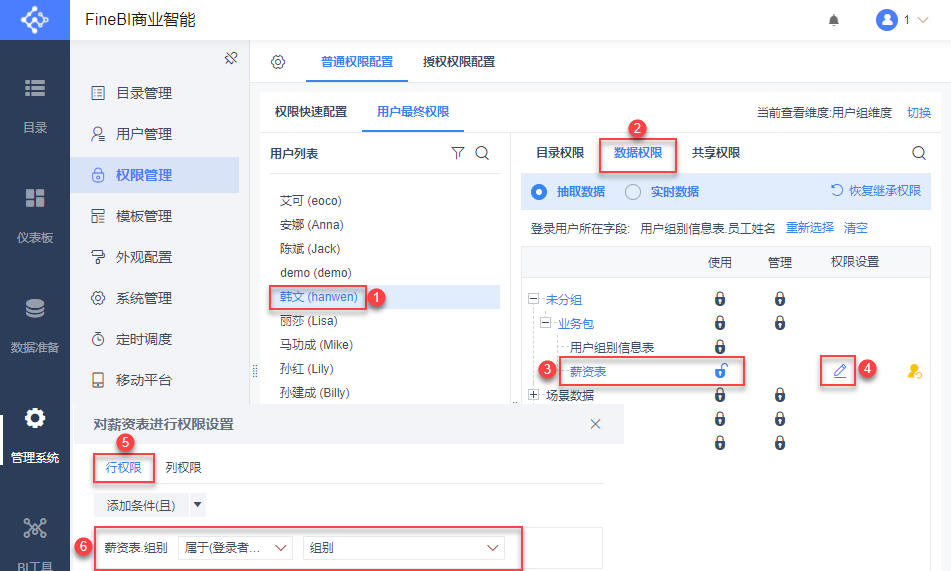Click the pencil edit icon for 薪资表

click(x=839, y=371)
